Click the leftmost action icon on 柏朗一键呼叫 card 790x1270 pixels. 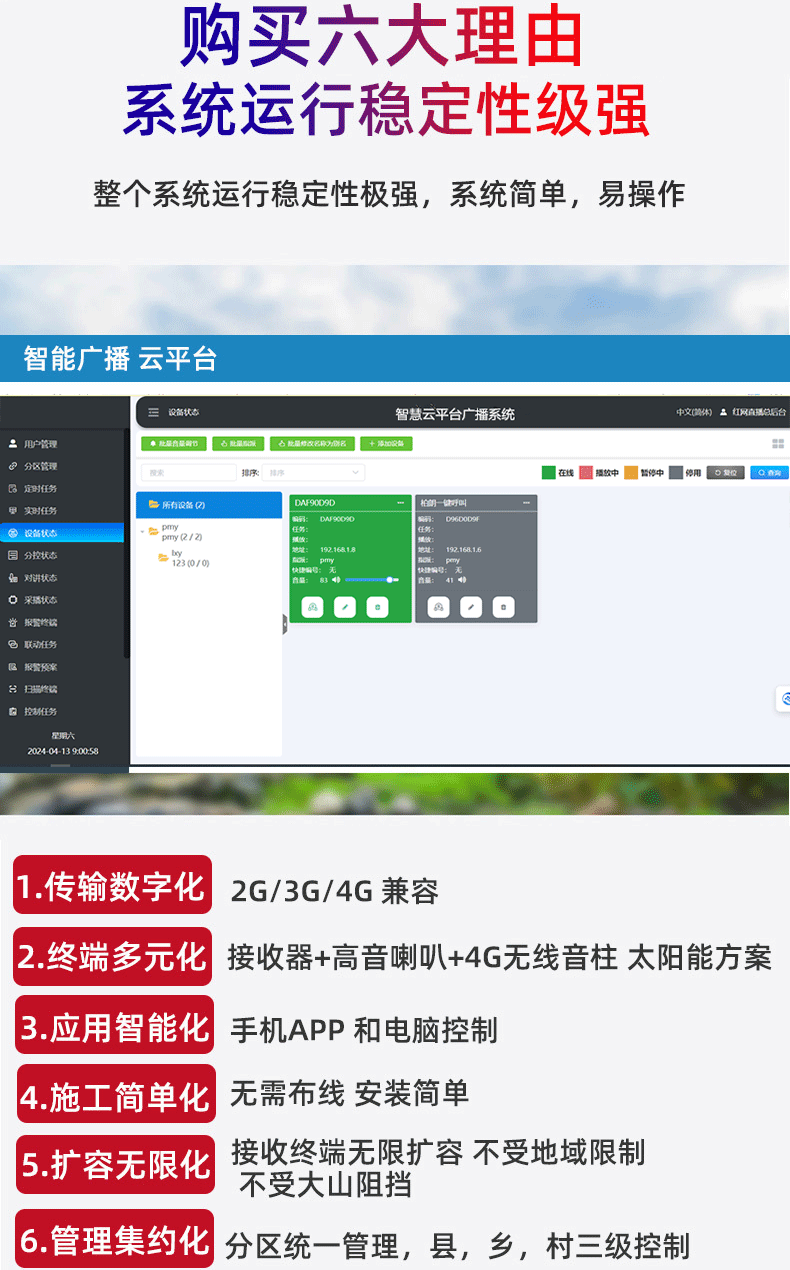[438, 606]
